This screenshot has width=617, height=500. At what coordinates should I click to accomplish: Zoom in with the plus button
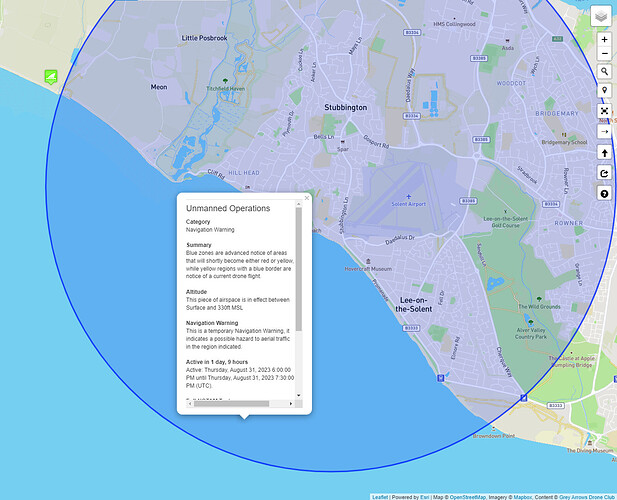[x=604, y=39]
